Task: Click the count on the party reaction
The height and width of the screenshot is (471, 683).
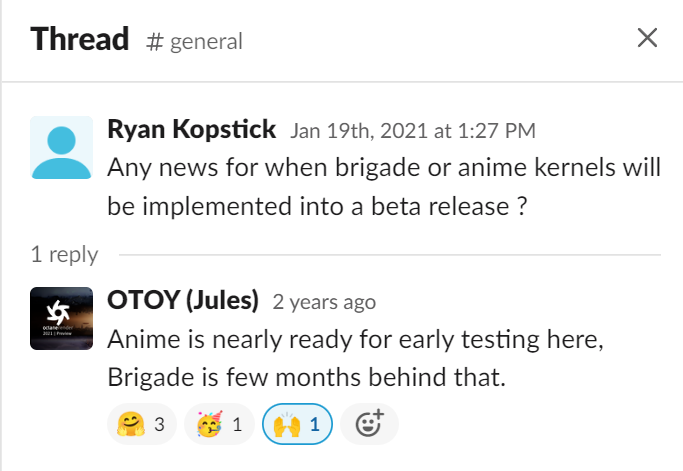Action: [x=237, y=424]
